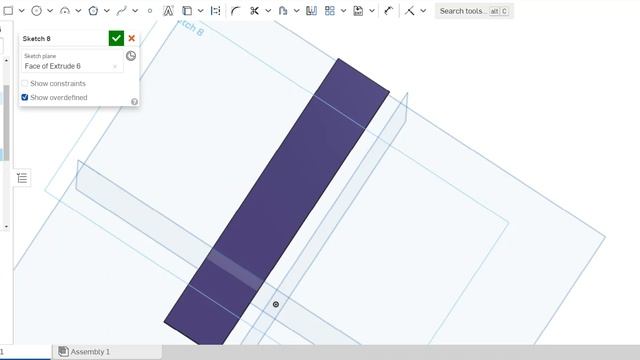The width and height of the screenshot is (640, 360).
Task: Click the feature list scrollbar down arrow
Action: [6, 227]
